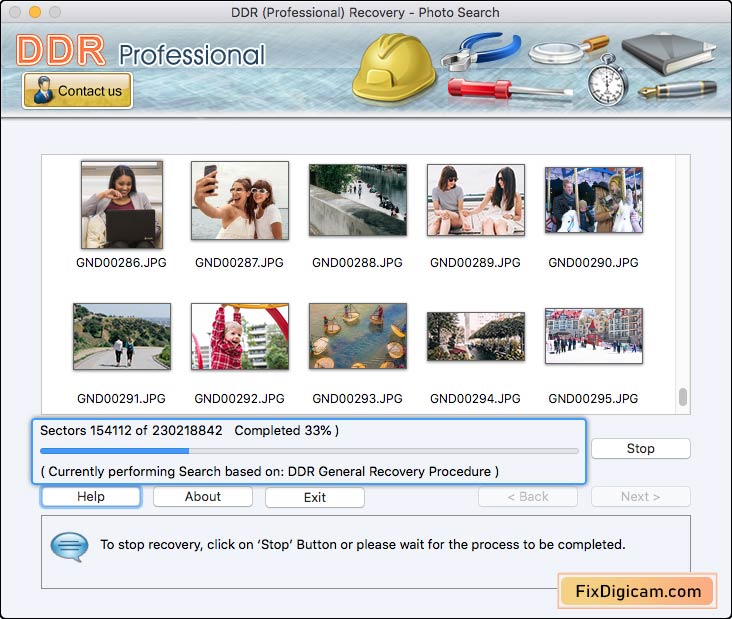Click the DDR logo

coord(61,50)
